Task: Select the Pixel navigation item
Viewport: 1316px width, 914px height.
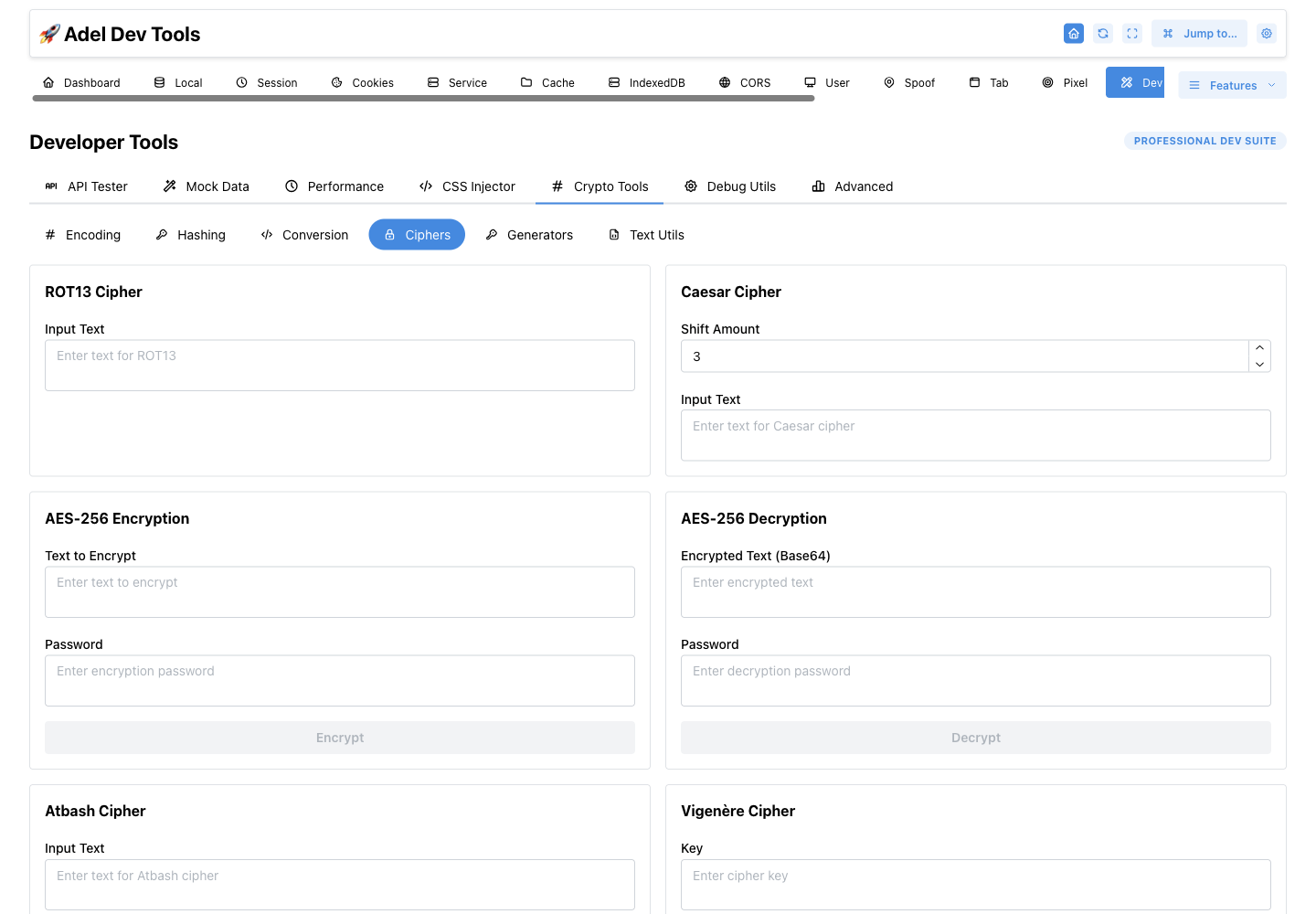Action: click(1066, 82)
